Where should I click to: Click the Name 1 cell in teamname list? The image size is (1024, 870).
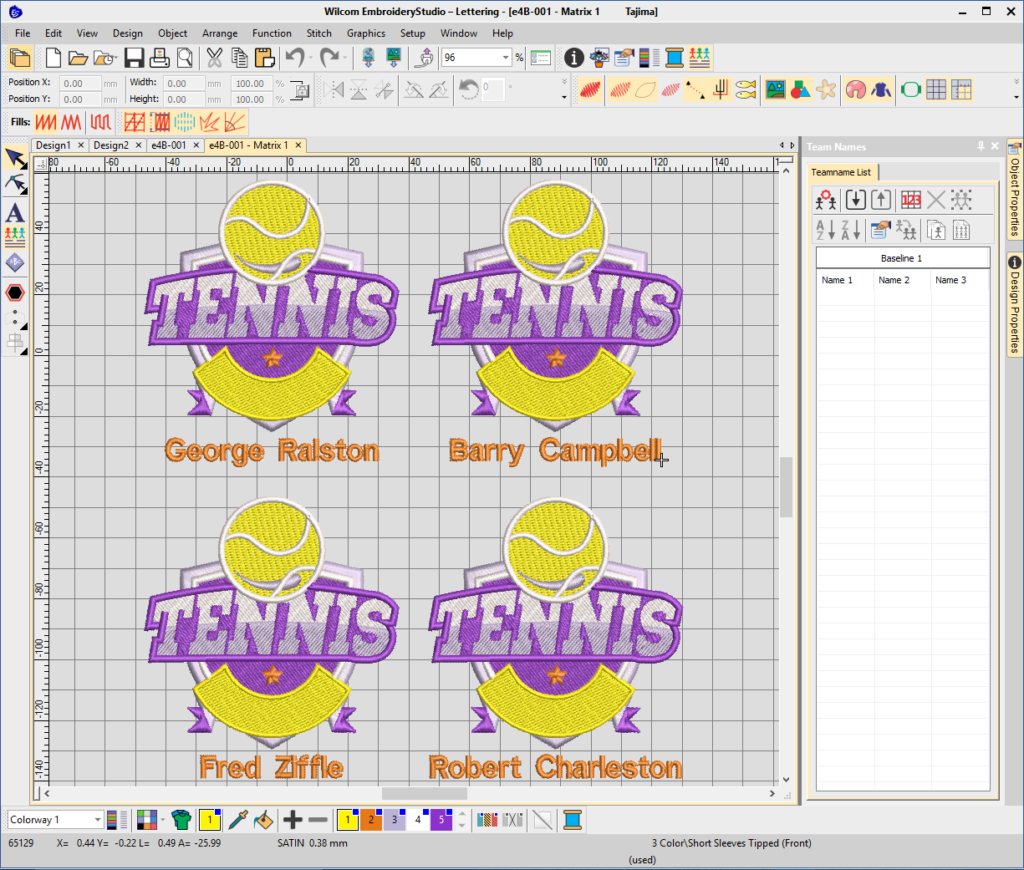(837, 281)
